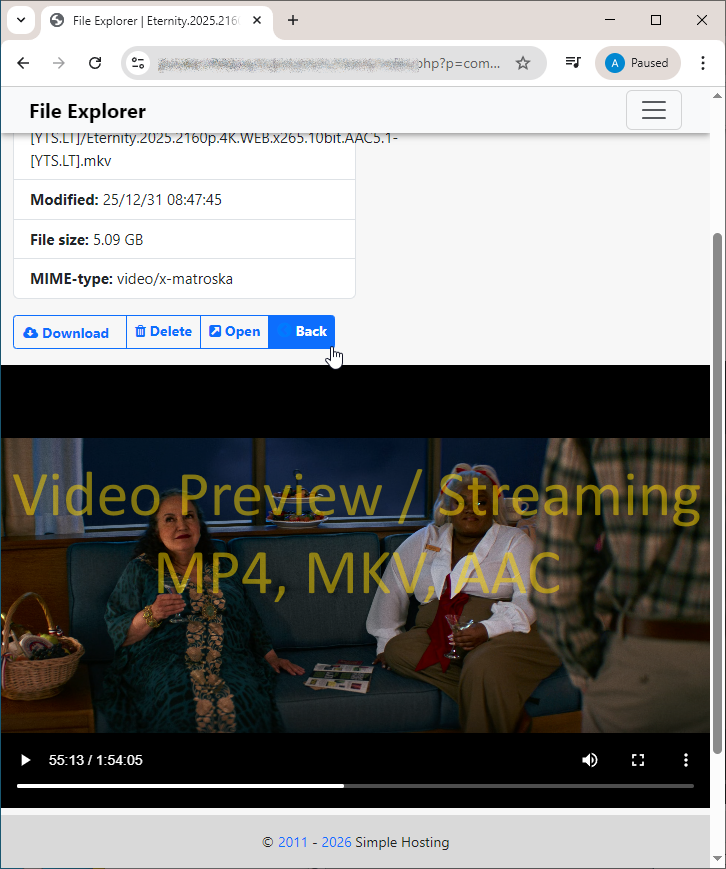Seek on the video progress bar

(355, 786)
